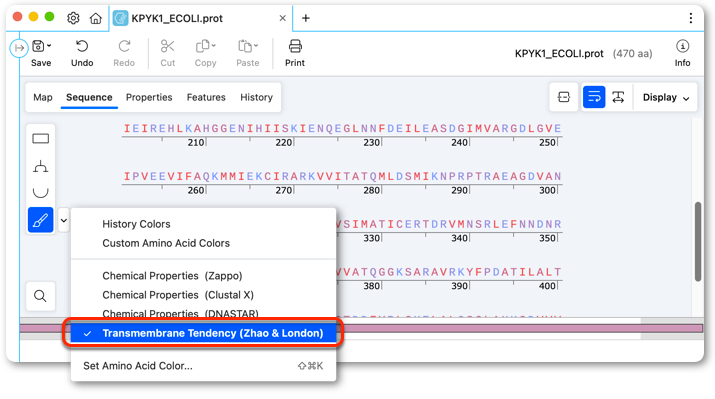Click the Print icon
This screenshot has height=399, width=715.
(x=295, y=47)
